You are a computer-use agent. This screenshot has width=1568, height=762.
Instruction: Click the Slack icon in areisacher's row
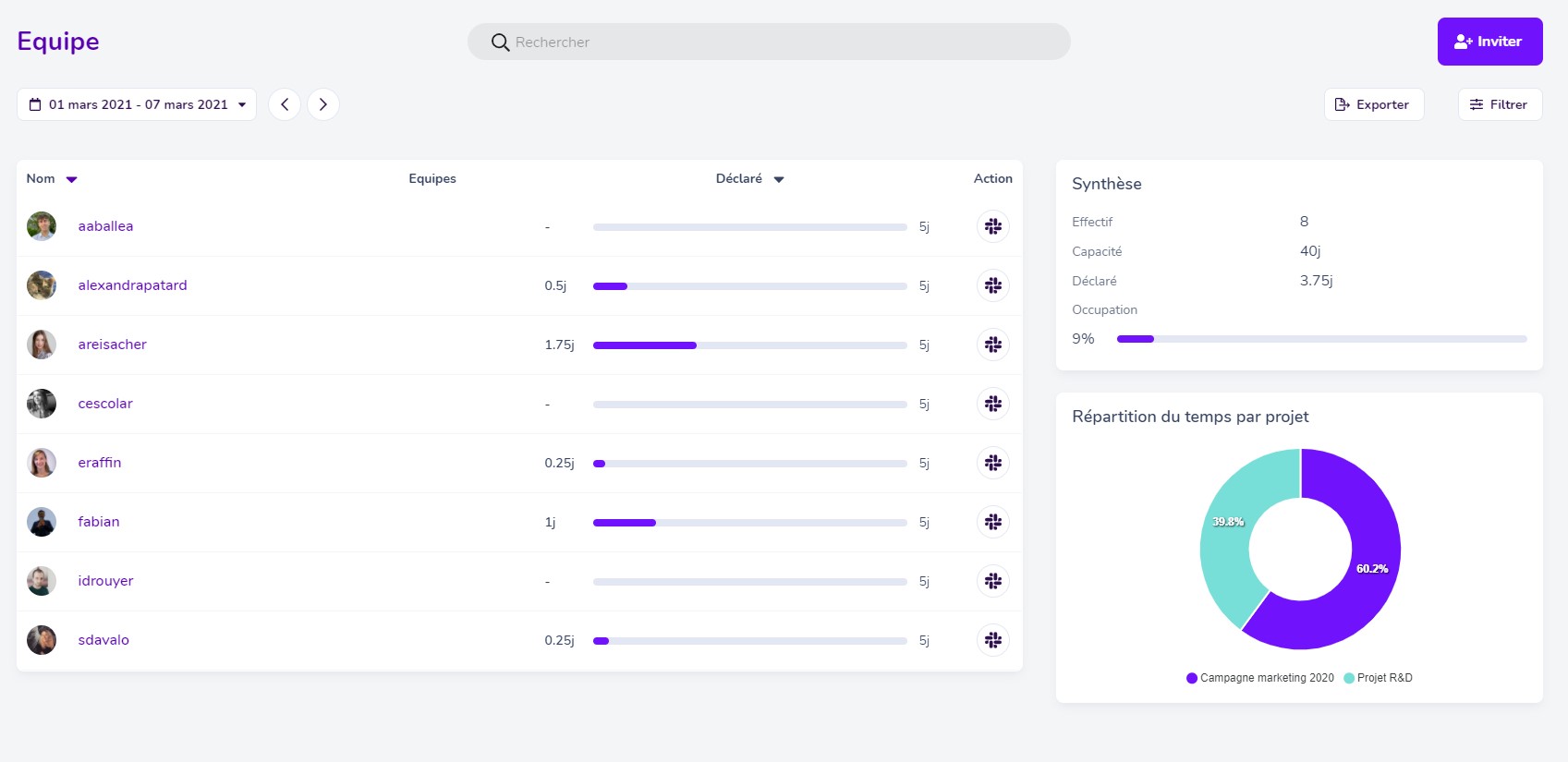(992, 345)
